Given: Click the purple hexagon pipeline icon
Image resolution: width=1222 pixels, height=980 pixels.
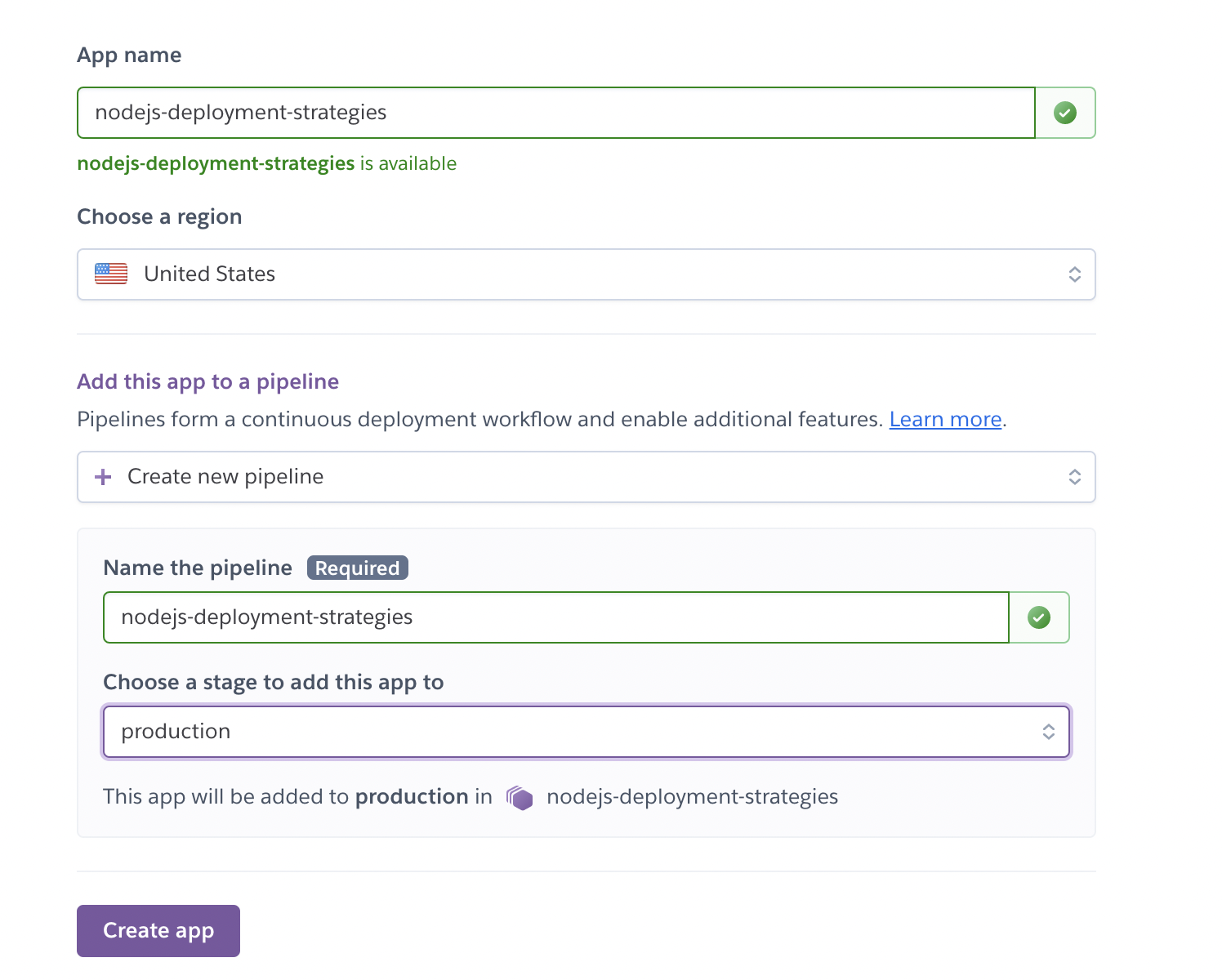Looking at the screenshot, I should (x=520, y=797).
